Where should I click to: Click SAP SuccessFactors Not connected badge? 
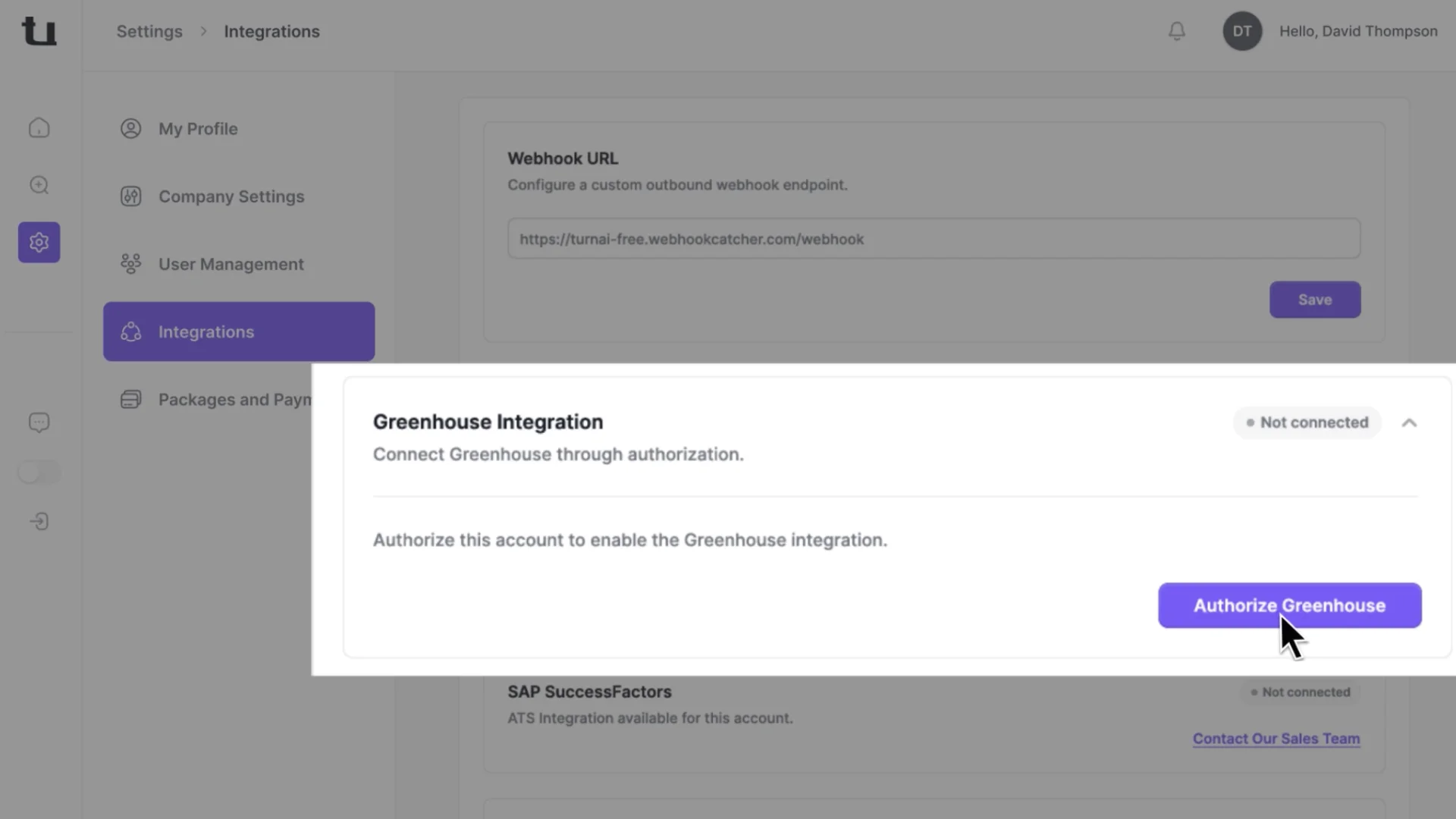[1300, 692]
